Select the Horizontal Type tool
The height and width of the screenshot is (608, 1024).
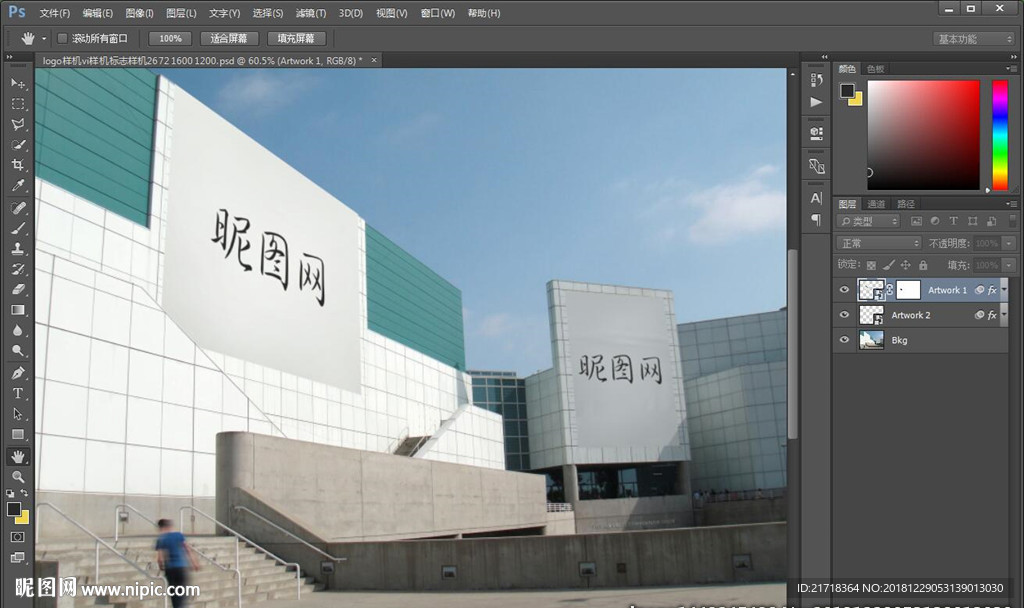[18, 393]
